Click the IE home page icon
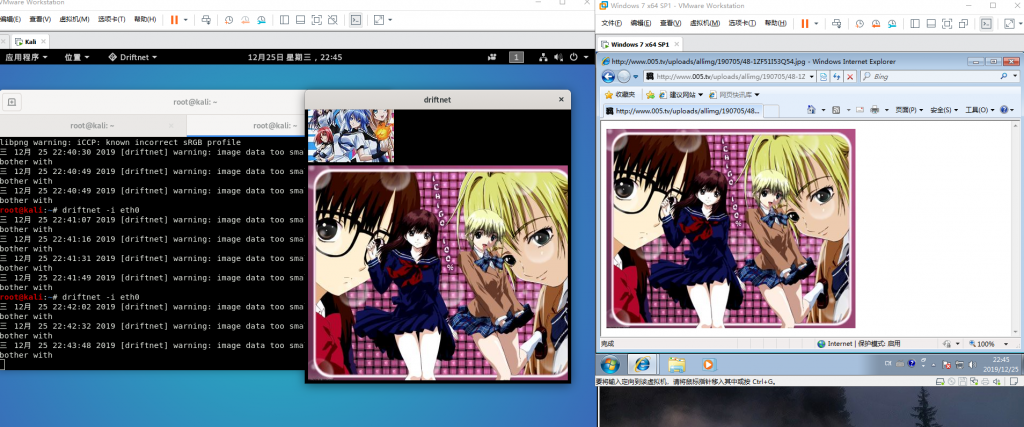The width and height of the screenshot is (1024, 427). [812, 110]
